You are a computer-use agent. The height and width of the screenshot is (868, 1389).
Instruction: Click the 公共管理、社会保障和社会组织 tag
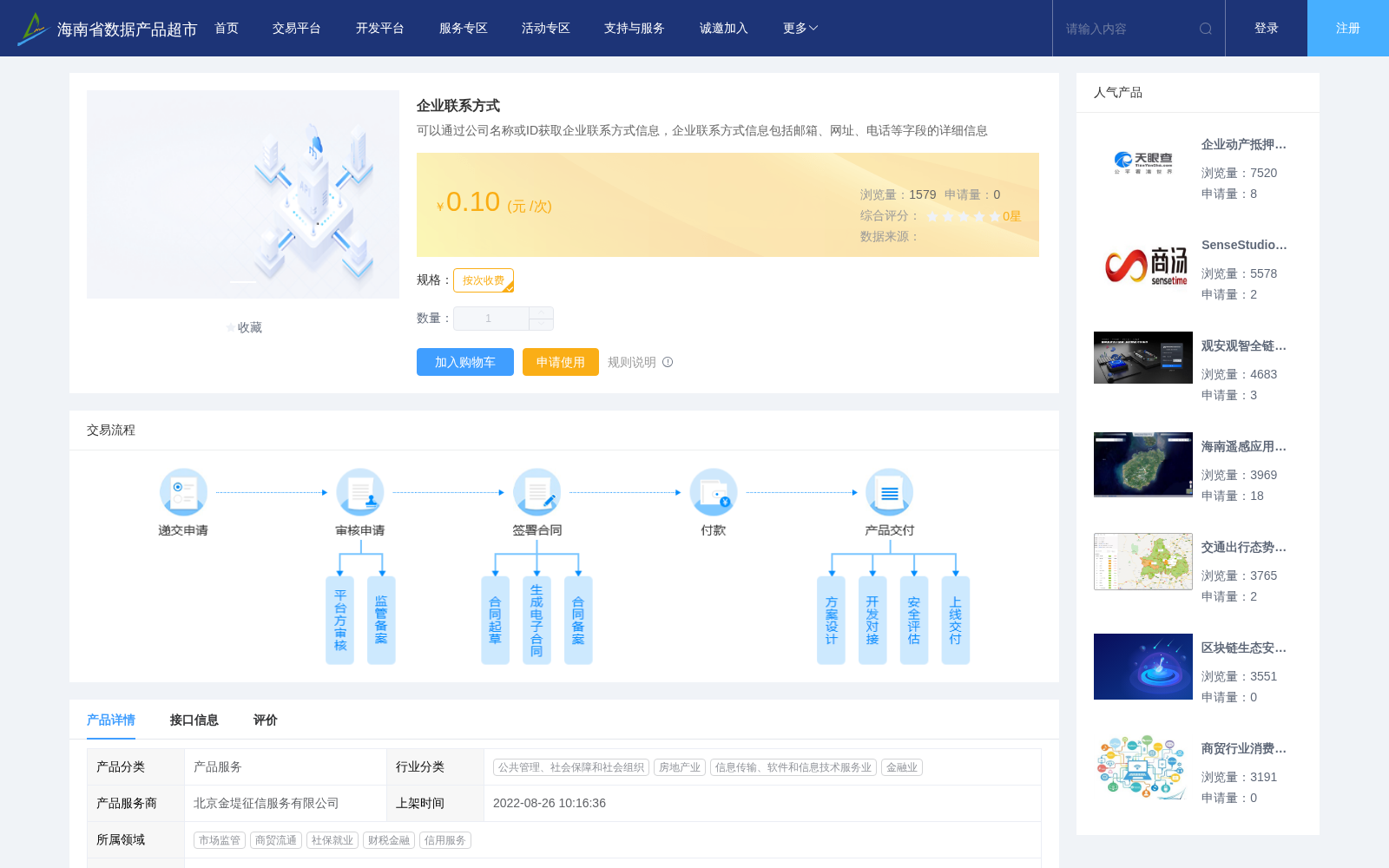coord(571,767)
